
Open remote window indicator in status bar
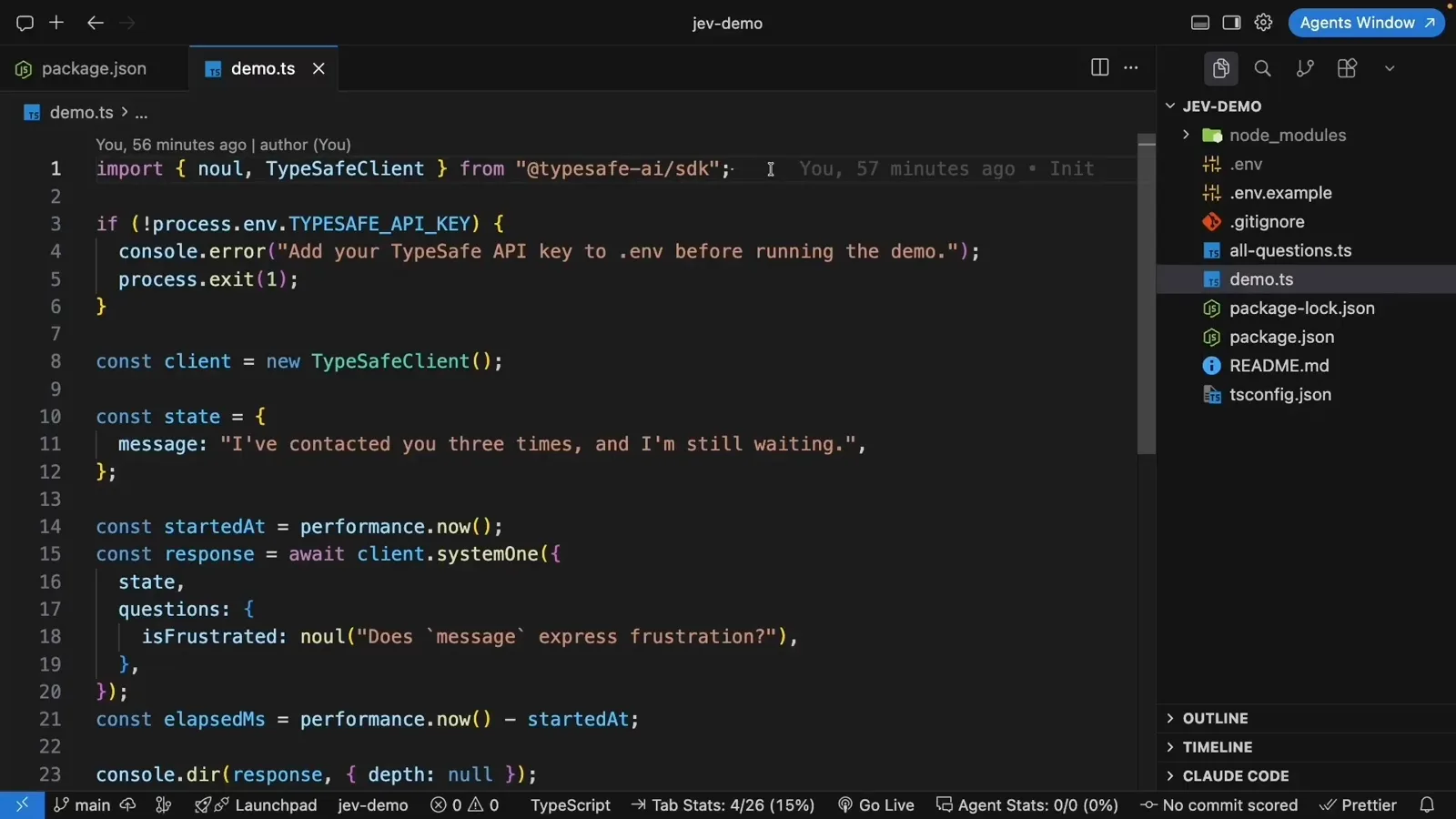coord(22,805)
